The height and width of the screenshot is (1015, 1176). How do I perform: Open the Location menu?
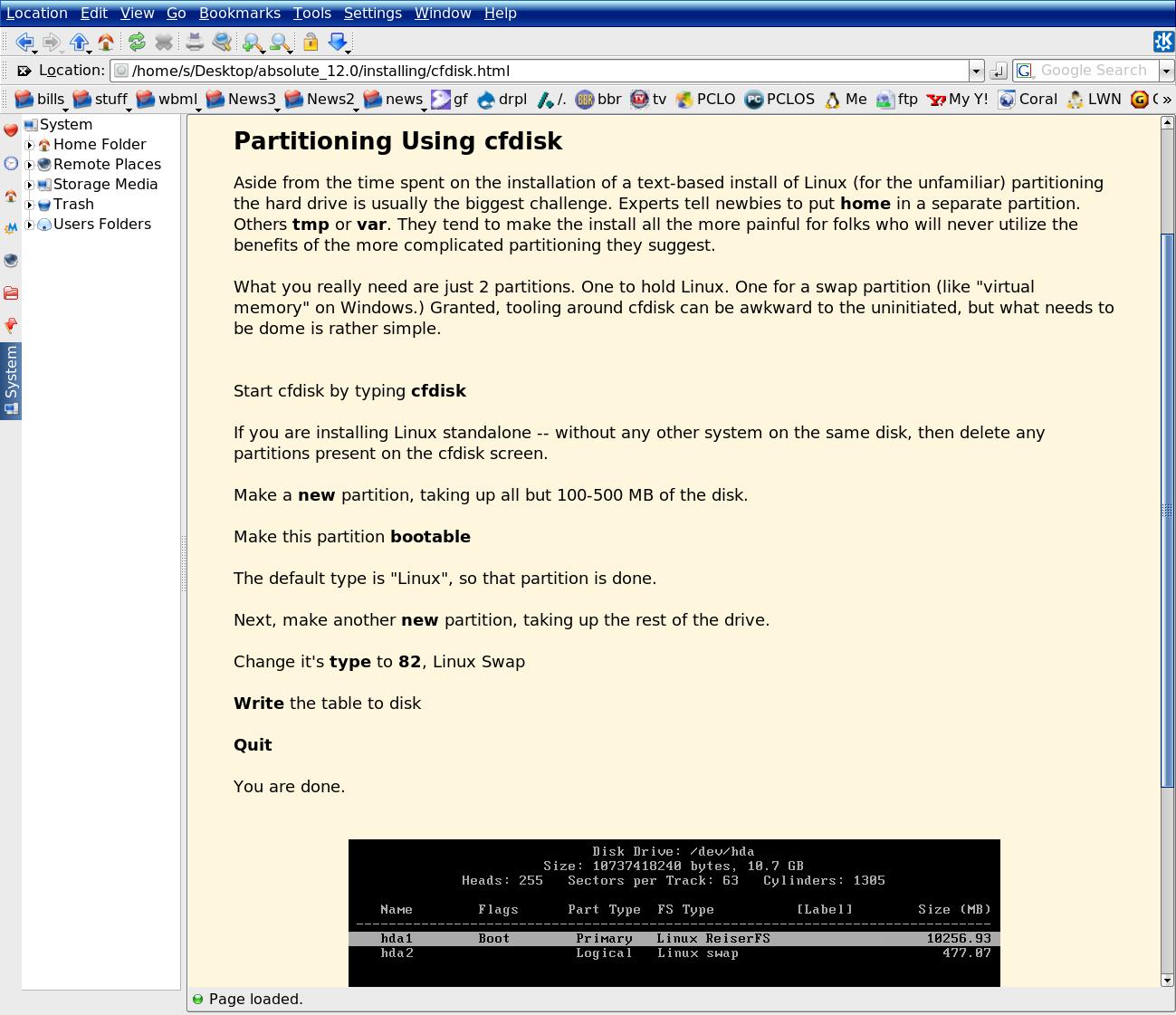[37, 14]
